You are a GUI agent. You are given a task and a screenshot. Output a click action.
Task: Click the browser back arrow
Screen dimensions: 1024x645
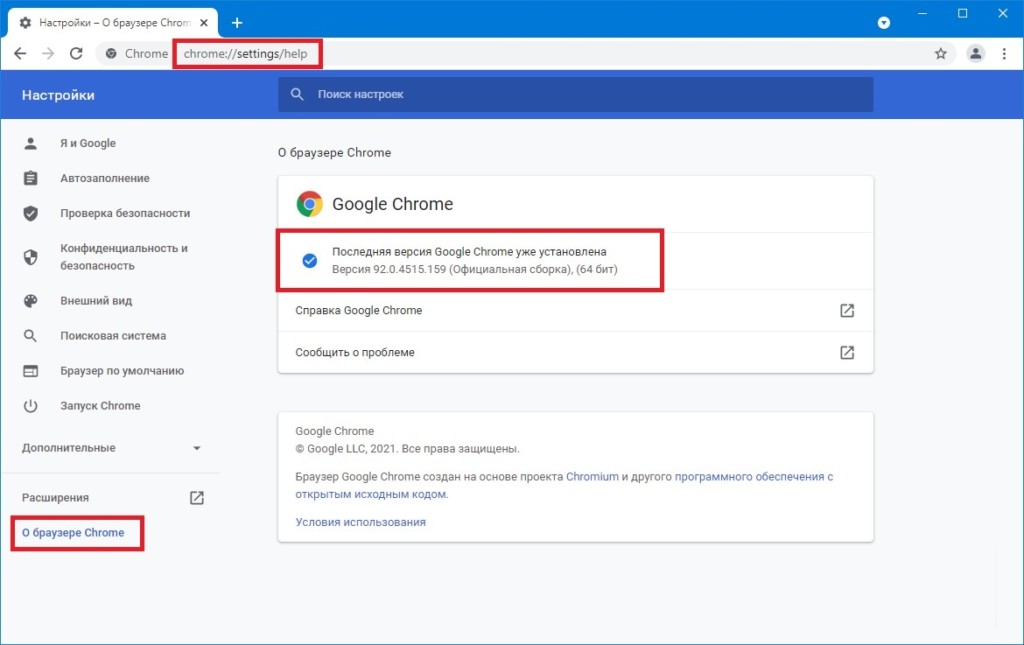tap(20, 54)
